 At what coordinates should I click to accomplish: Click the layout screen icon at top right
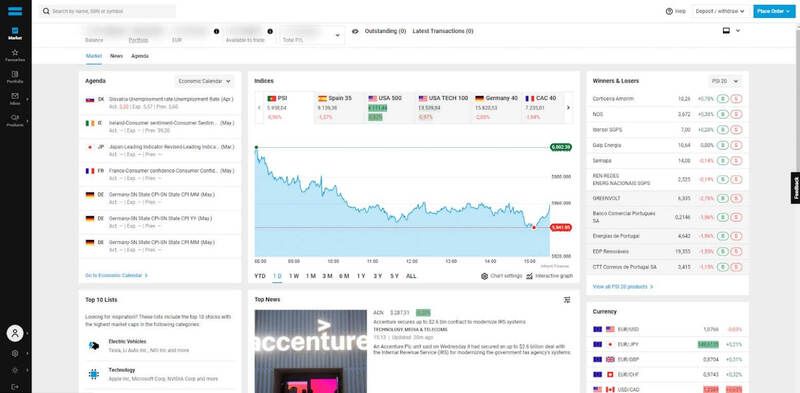click(x=726, y=31)
